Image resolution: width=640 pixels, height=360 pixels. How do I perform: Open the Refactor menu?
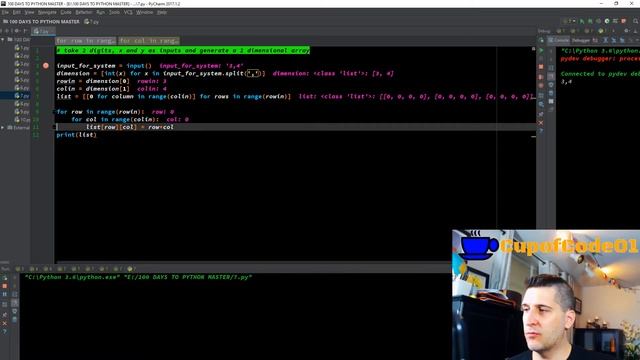(84, 12)
